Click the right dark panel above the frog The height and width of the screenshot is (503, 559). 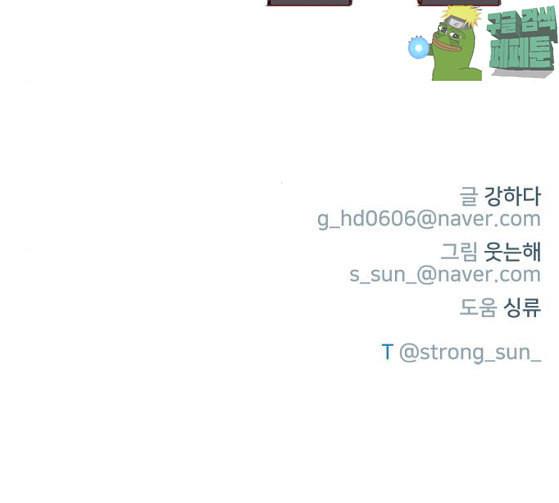click(x=459, y=3)
